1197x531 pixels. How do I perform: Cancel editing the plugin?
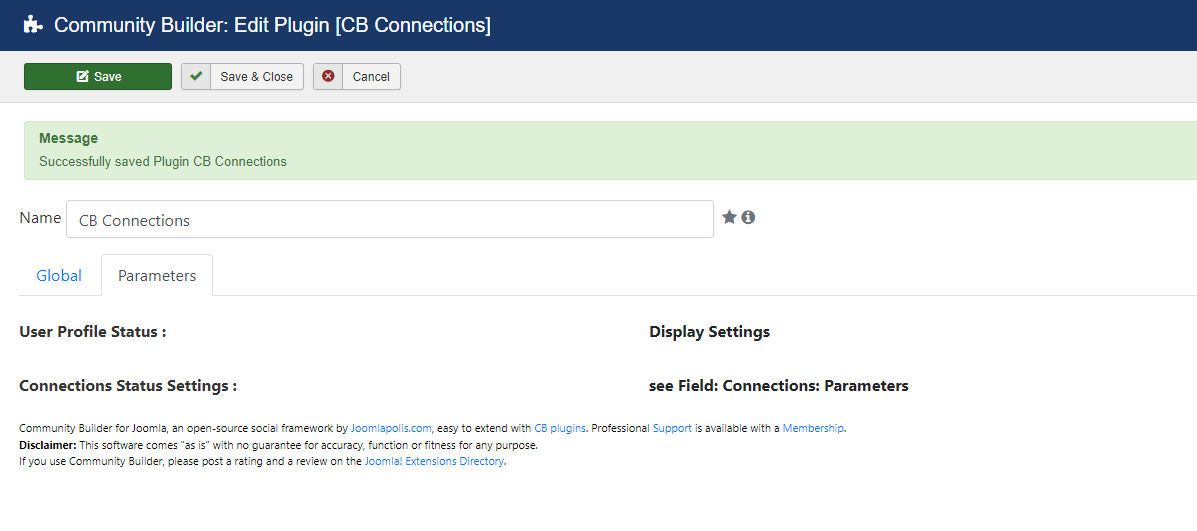357,76
